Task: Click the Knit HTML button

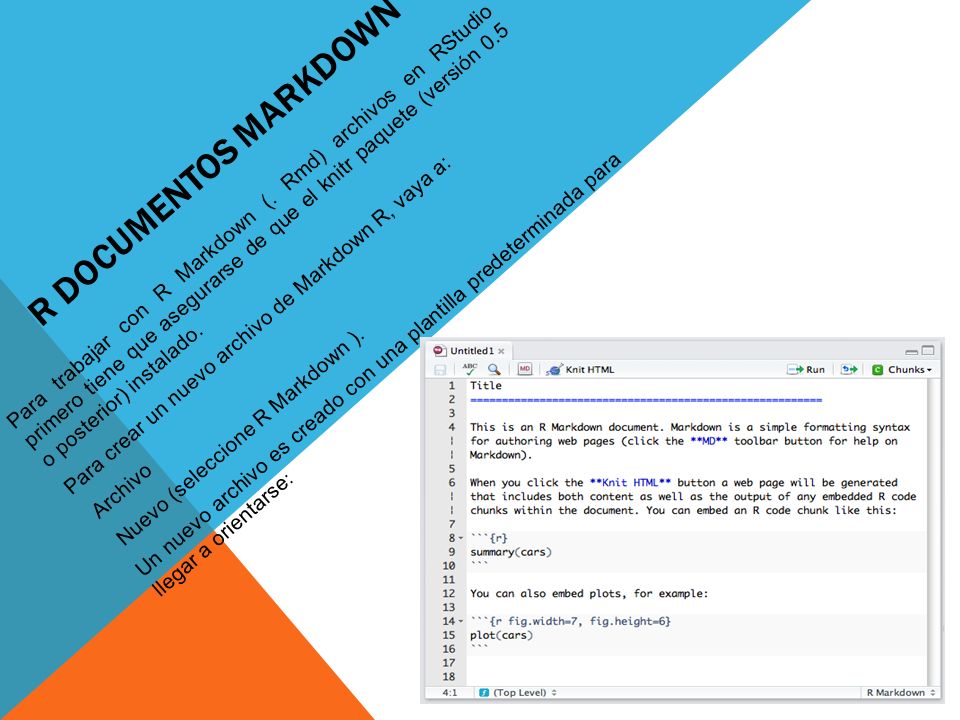Action: (580, 370)
